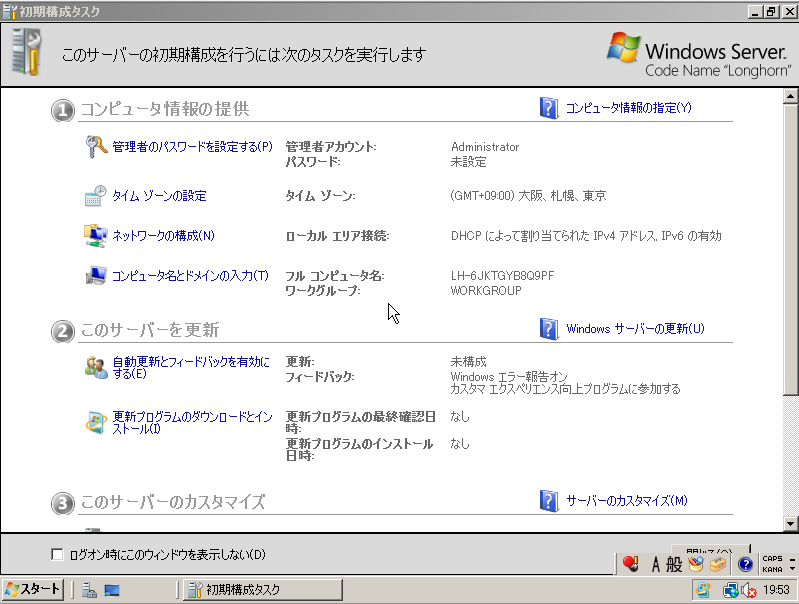
Task: Open 'ネットワークの構成(N)' link
Action: (163, 235)
